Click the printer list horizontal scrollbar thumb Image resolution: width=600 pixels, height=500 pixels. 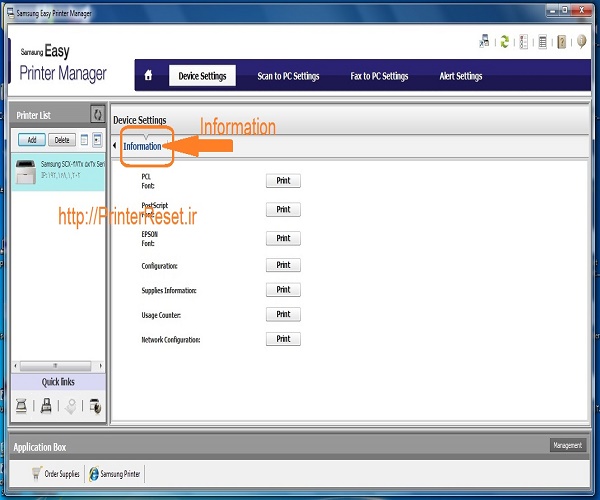click(55, 366)
